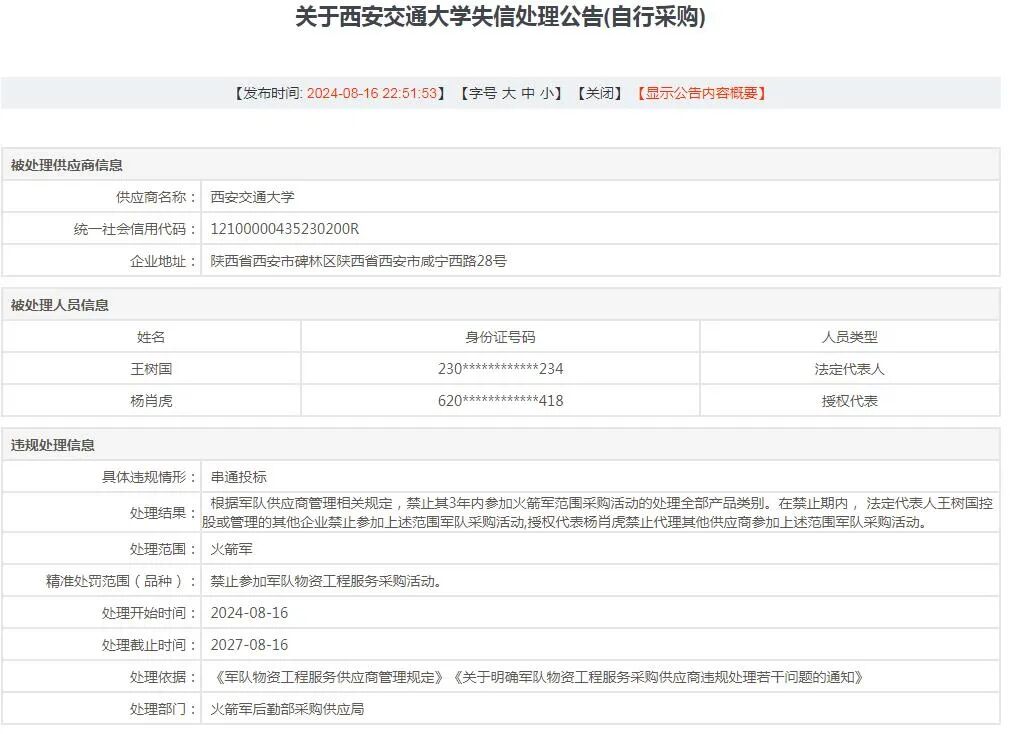The image size is (1010, 734).
Task: Click the 统一社会信用代码 label
Action: 135,229
